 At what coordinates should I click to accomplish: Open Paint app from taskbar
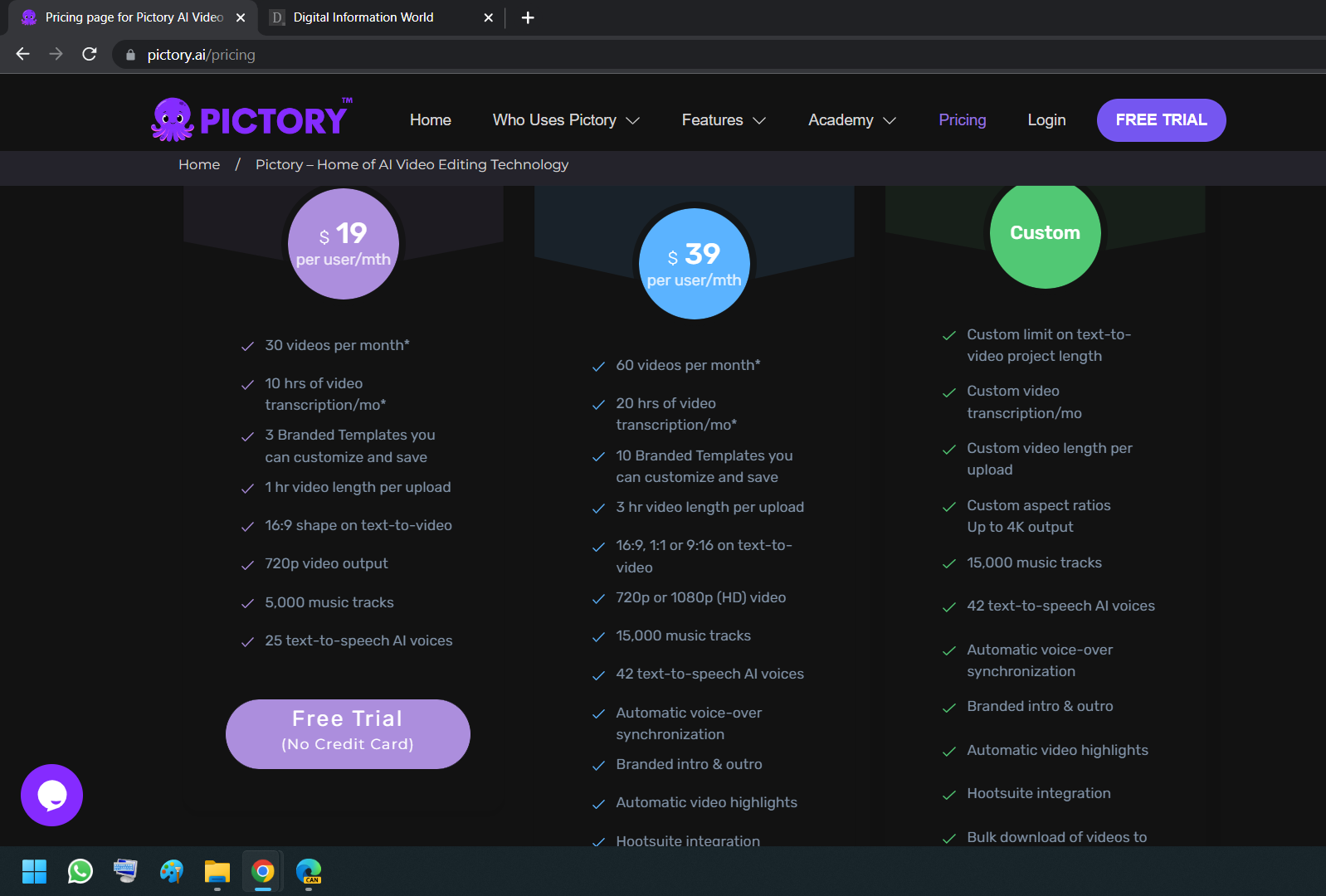pos(171,871)
